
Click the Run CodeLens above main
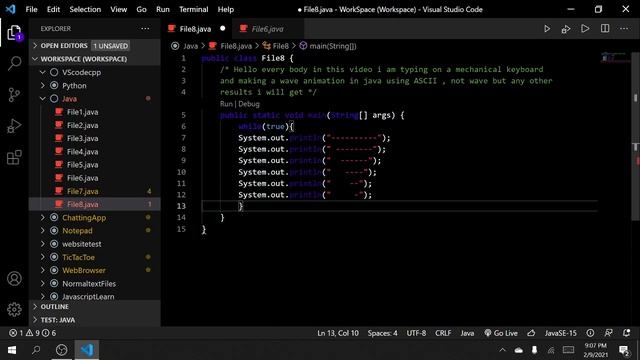226,104
